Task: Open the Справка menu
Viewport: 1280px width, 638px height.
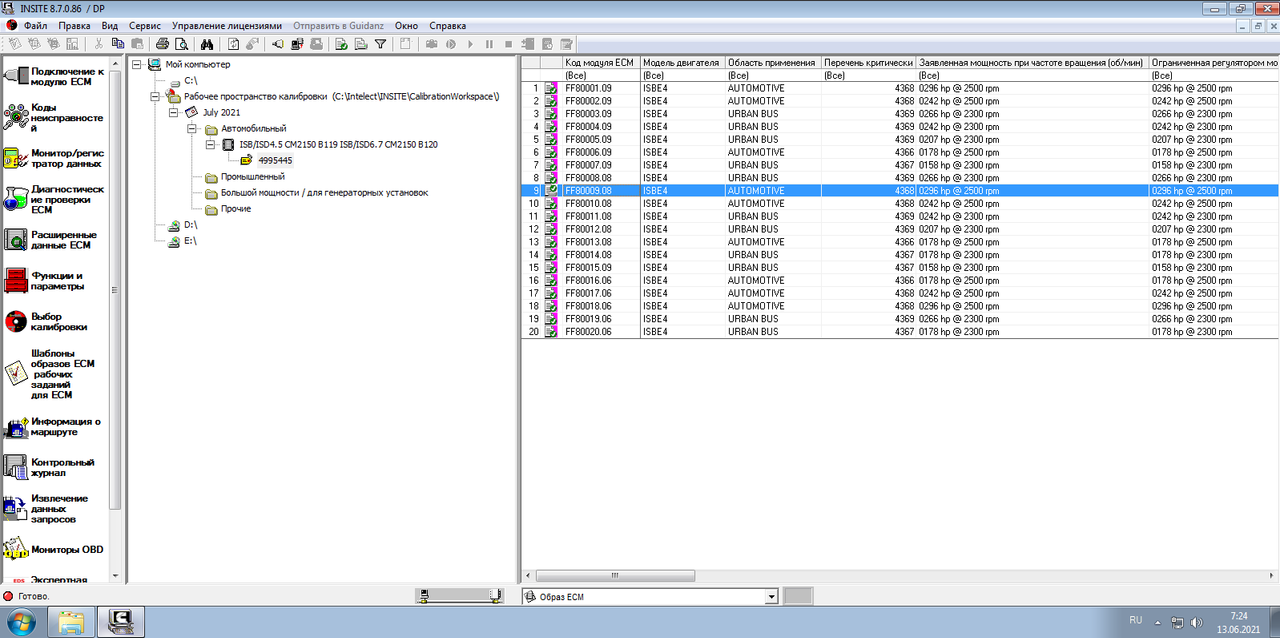Action: click(447, 25)
